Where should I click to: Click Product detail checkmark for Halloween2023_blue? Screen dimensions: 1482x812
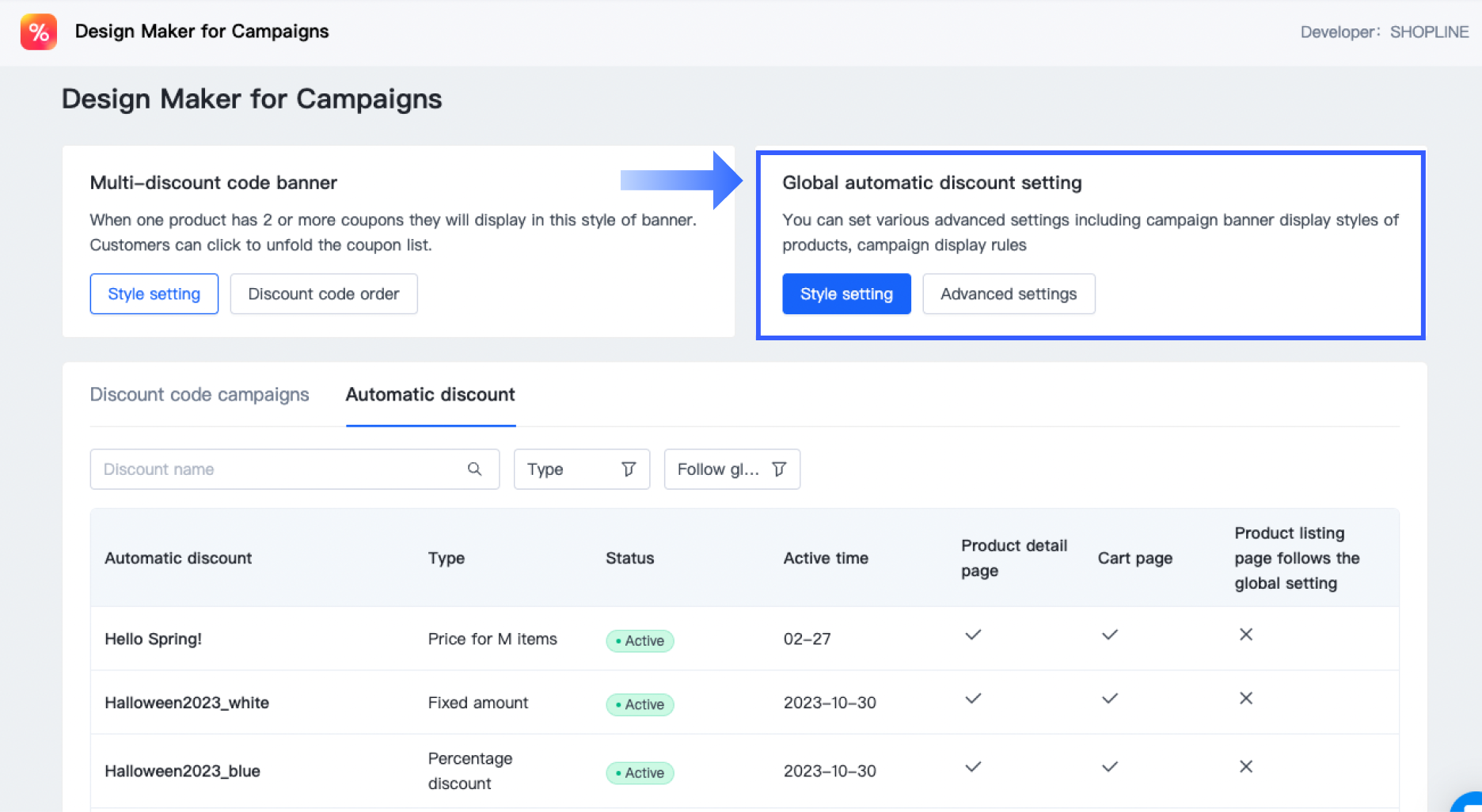(x=973, y=766)
